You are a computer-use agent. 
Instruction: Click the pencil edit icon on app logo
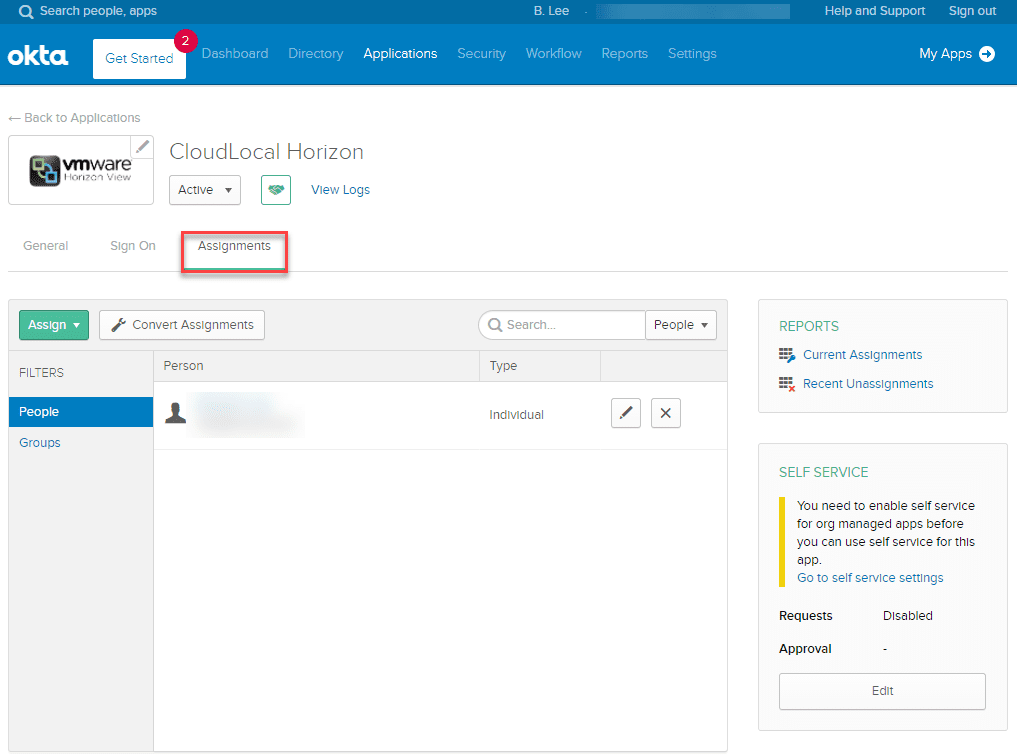143,147
